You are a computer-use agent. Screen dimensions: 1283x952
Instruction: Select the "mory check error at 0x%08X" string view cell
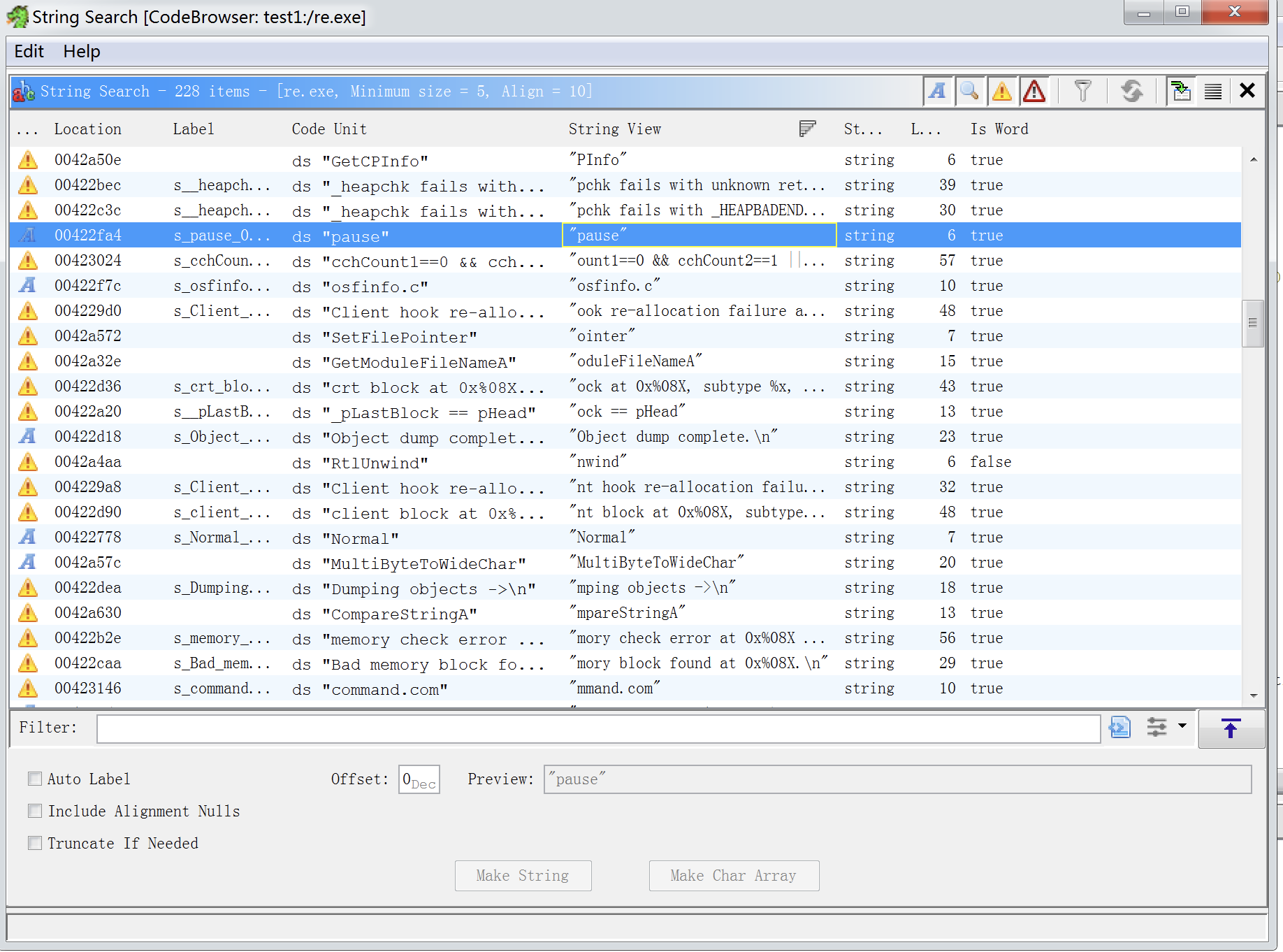[699, 638]
